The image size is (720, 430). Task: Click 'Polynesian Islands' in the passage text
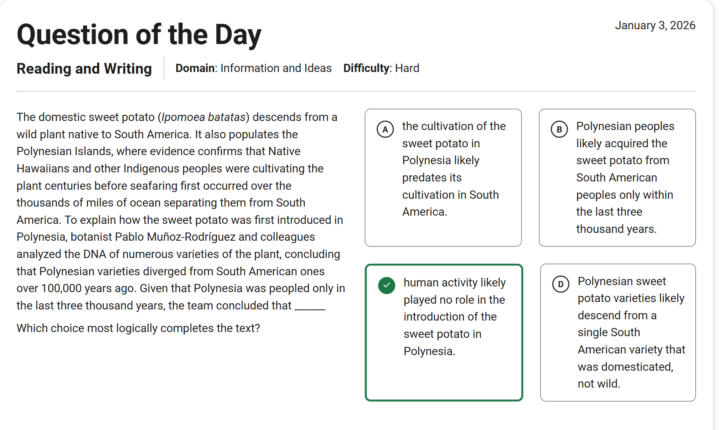64,151
